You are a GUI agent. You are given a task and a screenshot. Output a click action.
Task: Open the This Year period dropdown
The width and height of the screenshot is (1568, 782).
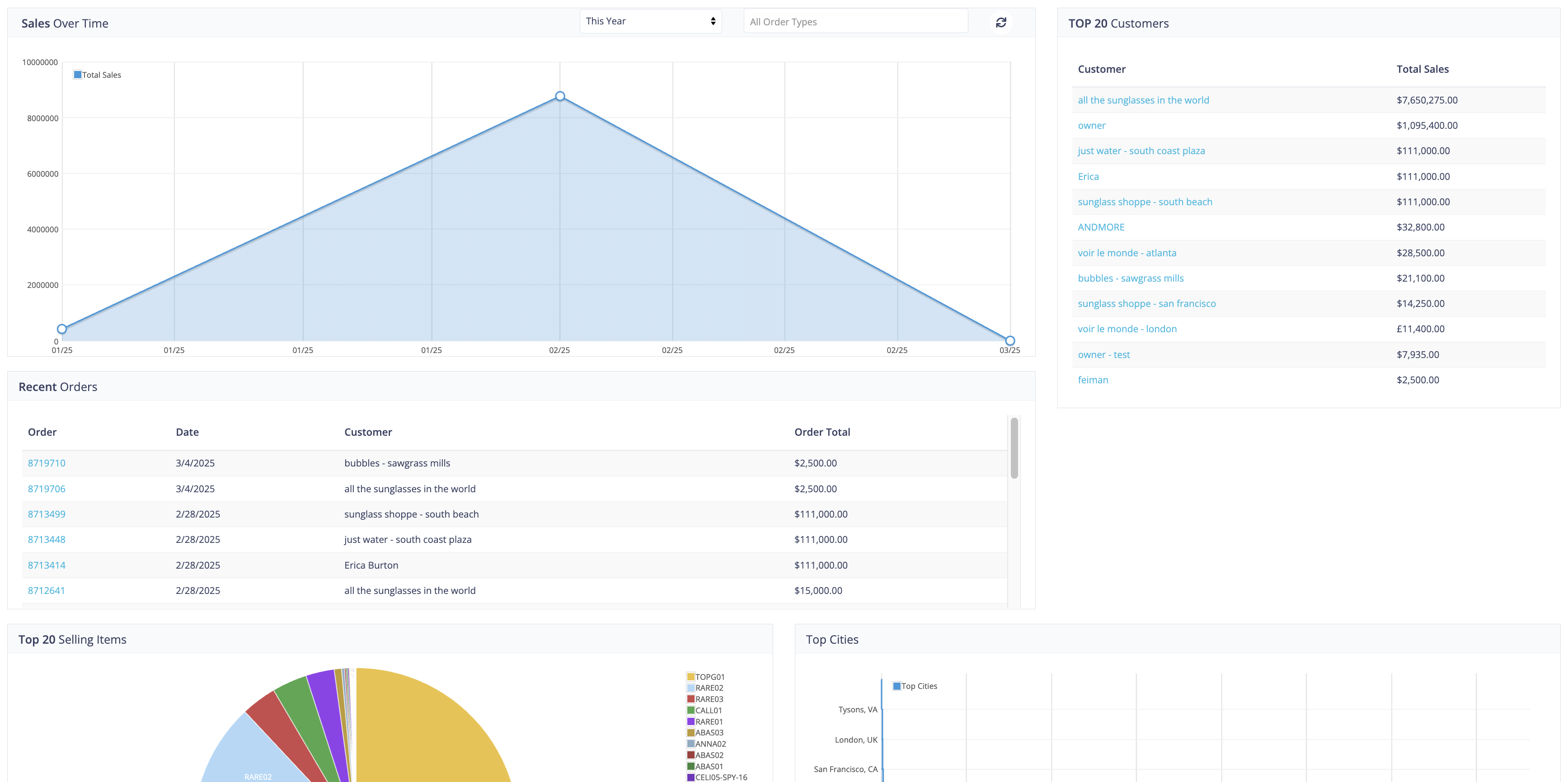650,21
